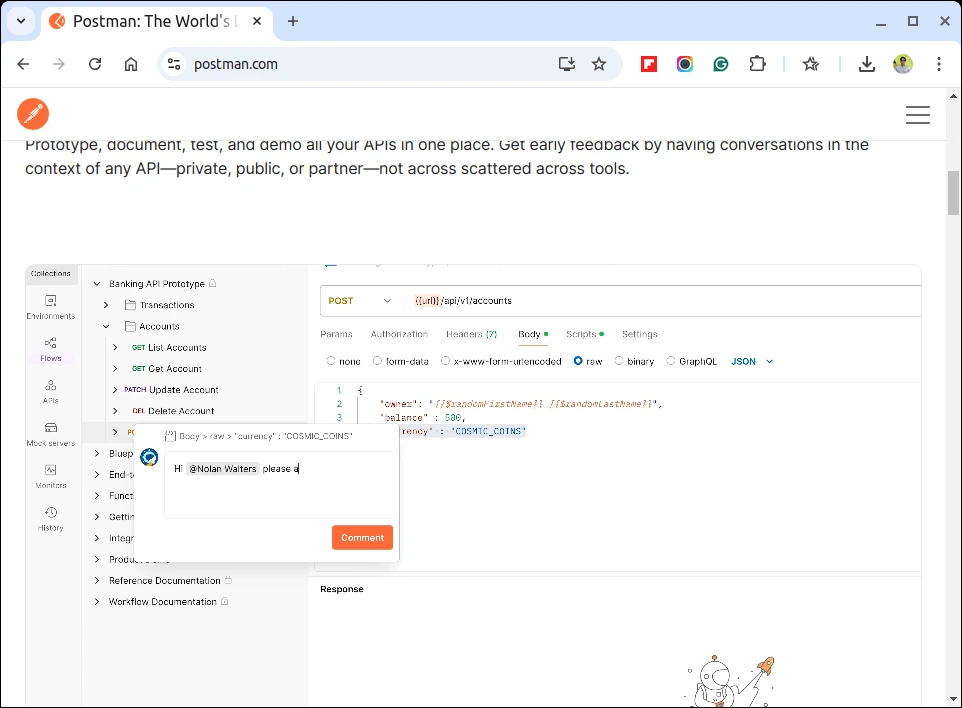
Task: Select the raw body type
Action: (578, 361)
